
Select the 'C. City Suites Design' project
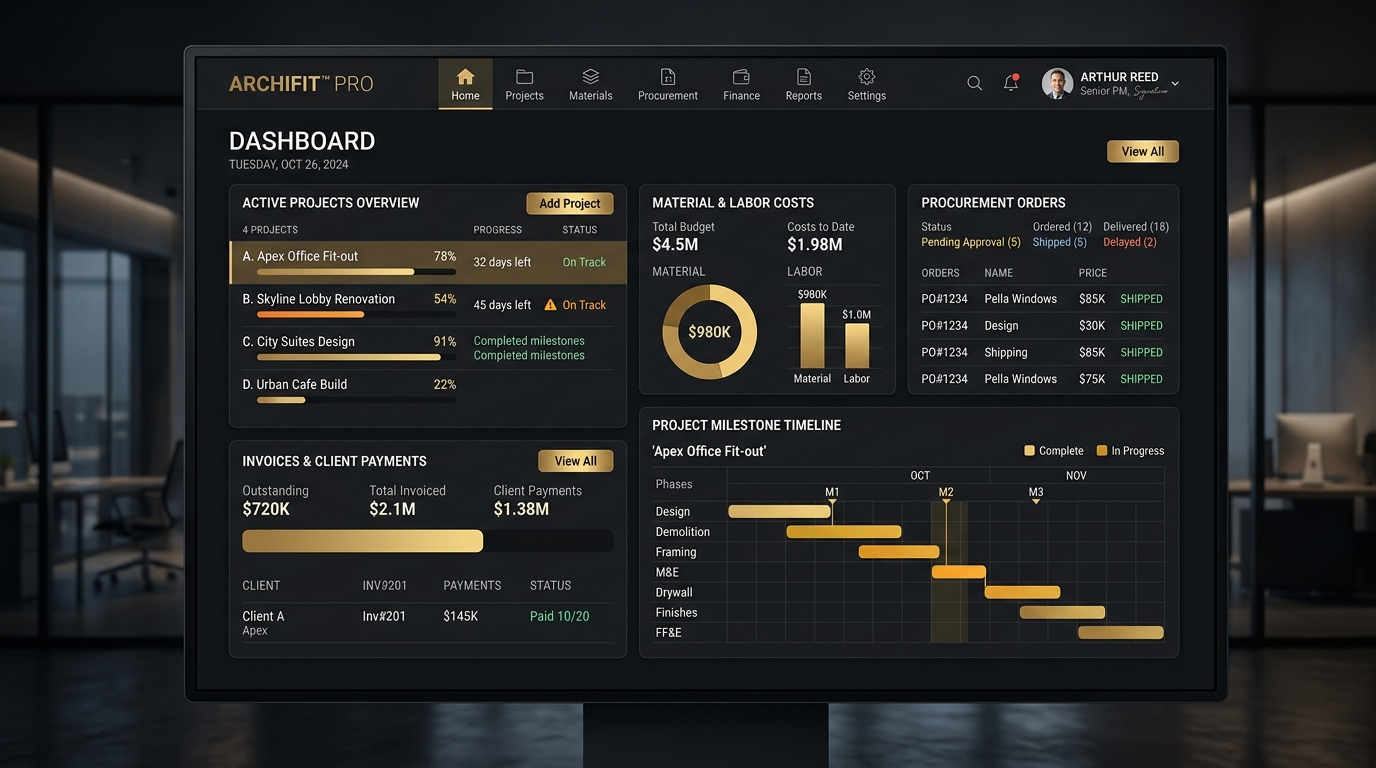click(x=428, y=348)
